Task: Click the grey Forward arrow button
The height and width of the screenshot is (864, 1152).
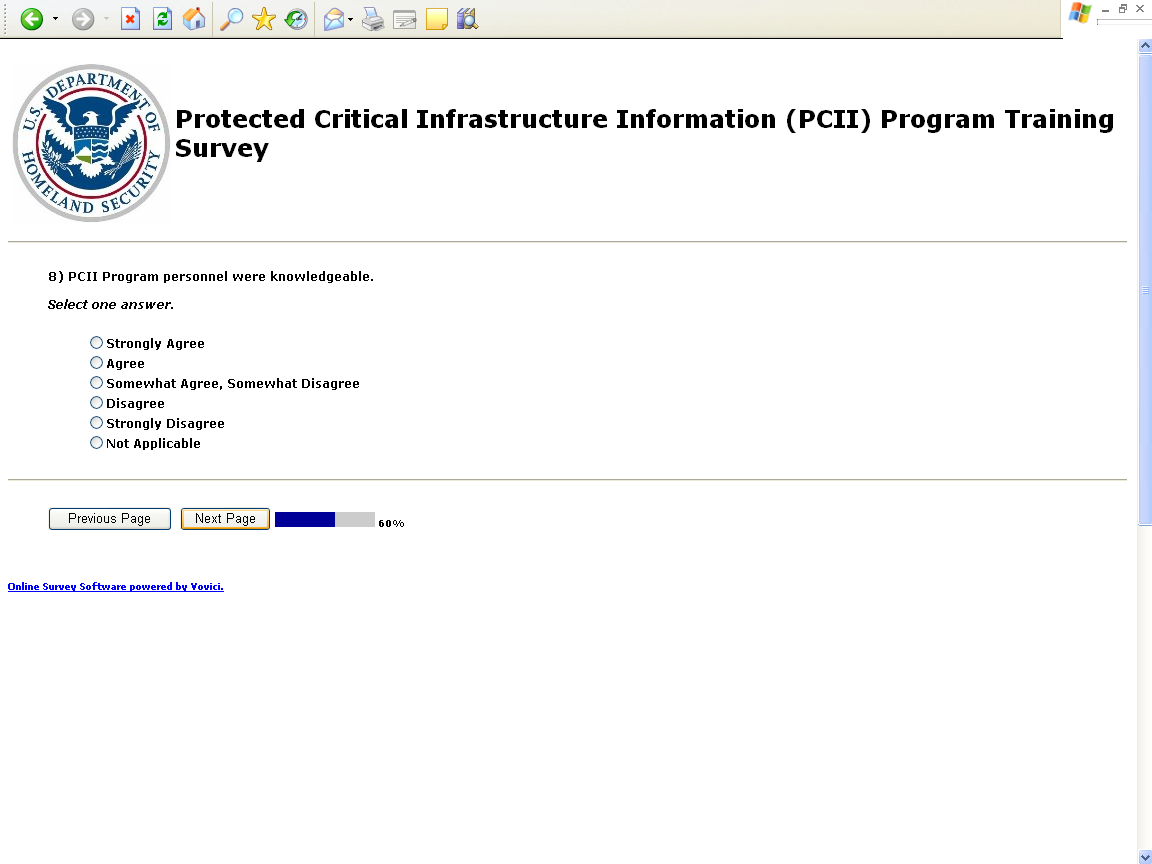Action: 83,19
